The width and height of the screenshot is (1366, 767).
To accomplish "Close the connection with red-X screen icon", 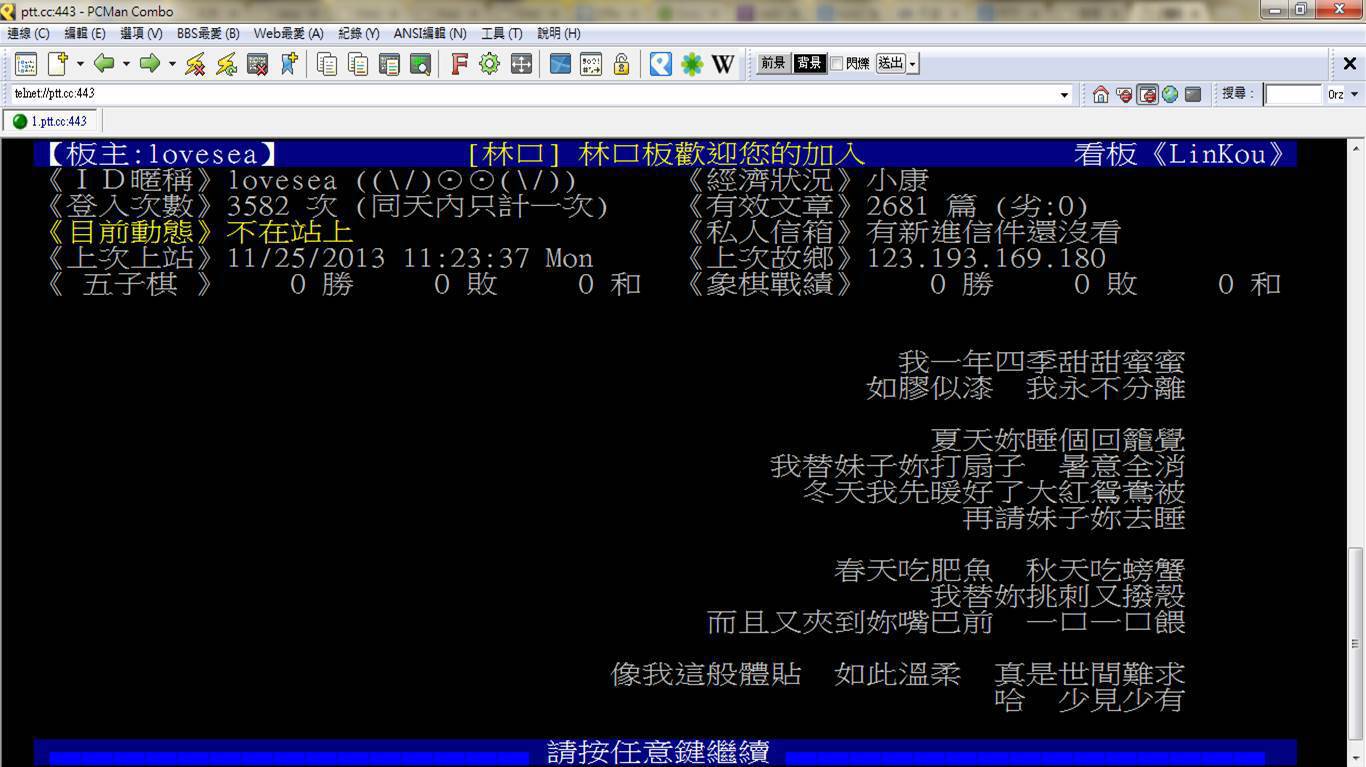I will [257, 64].
